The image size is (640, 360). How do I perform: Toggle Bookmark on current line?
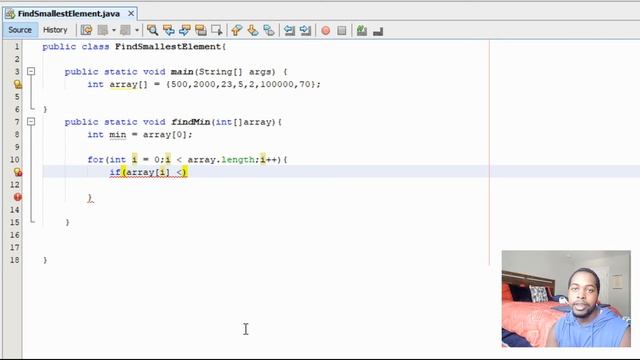point(269,30)
